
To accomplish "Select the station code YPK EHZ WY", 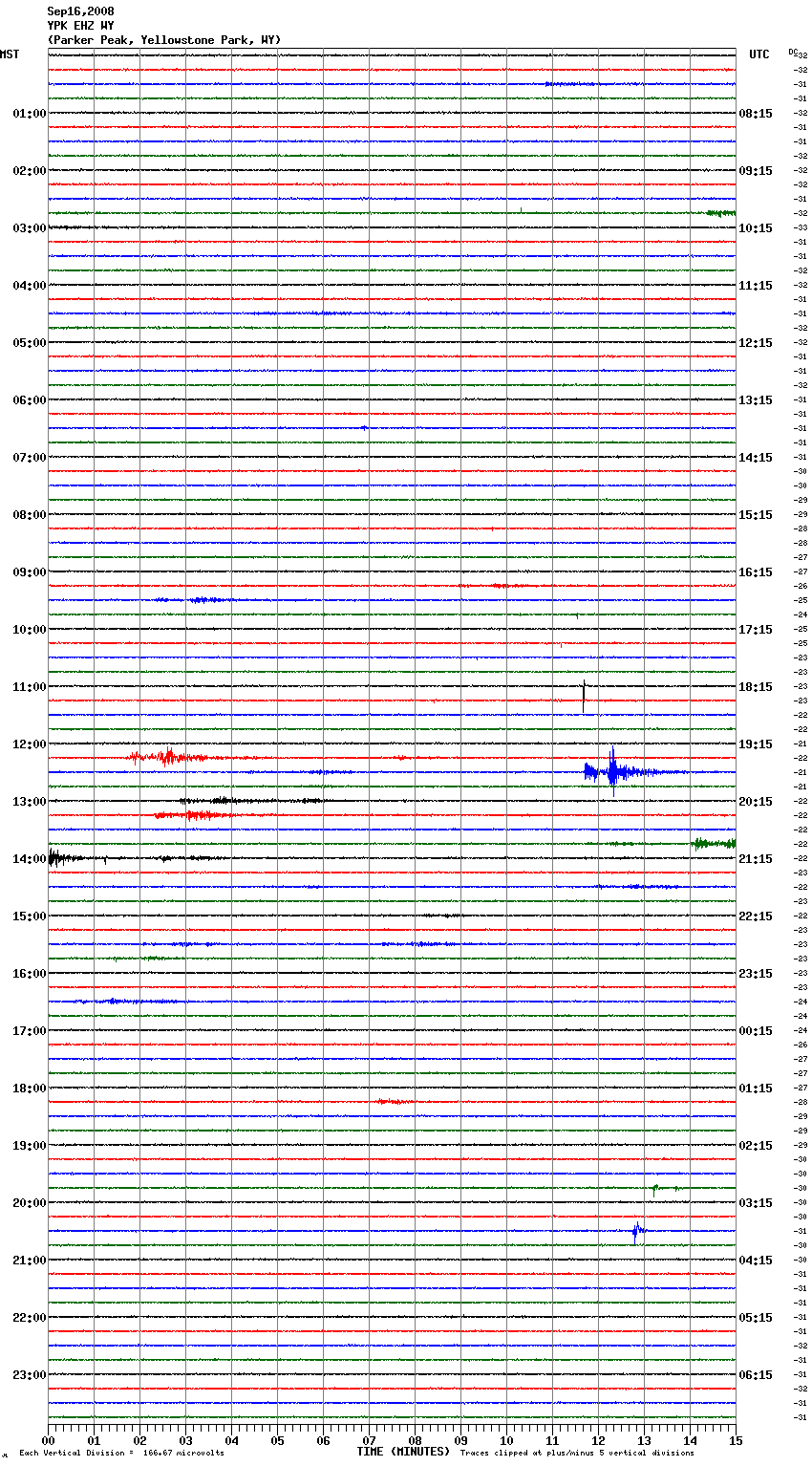I will point(80,26).
